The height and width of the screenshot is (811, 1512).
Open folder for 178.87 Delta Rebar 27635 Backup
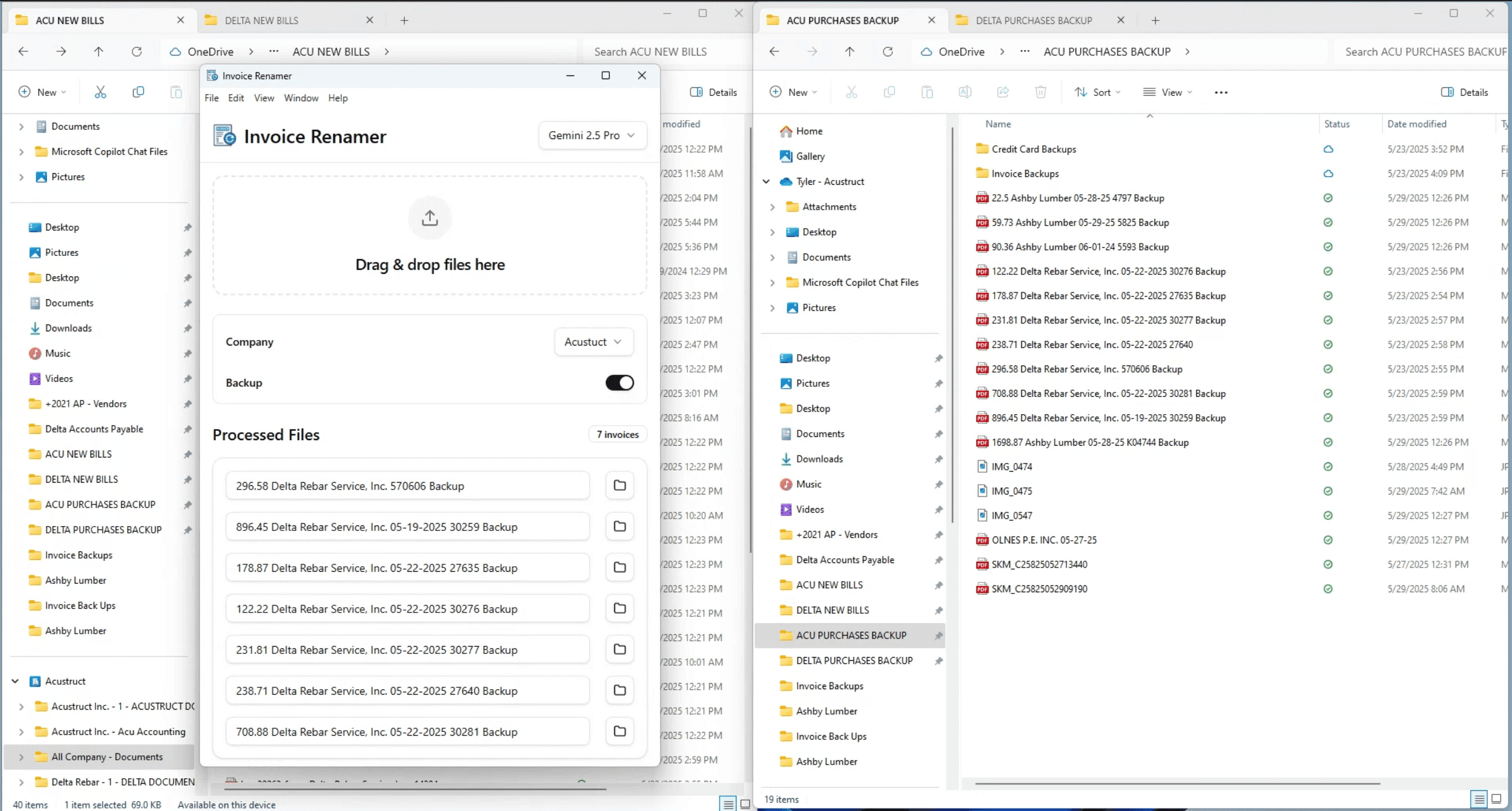[x=619, y=567]
